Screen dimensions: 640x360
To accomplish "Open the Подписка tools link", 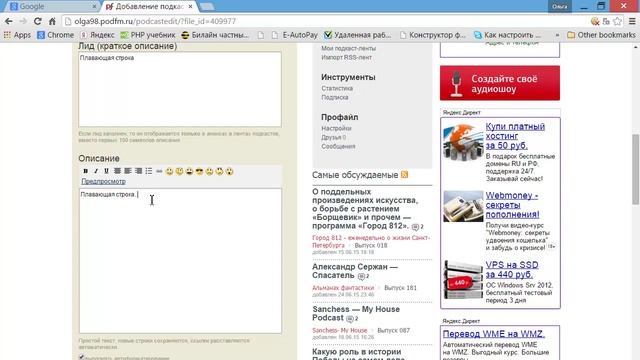I will tap(335, 97).
